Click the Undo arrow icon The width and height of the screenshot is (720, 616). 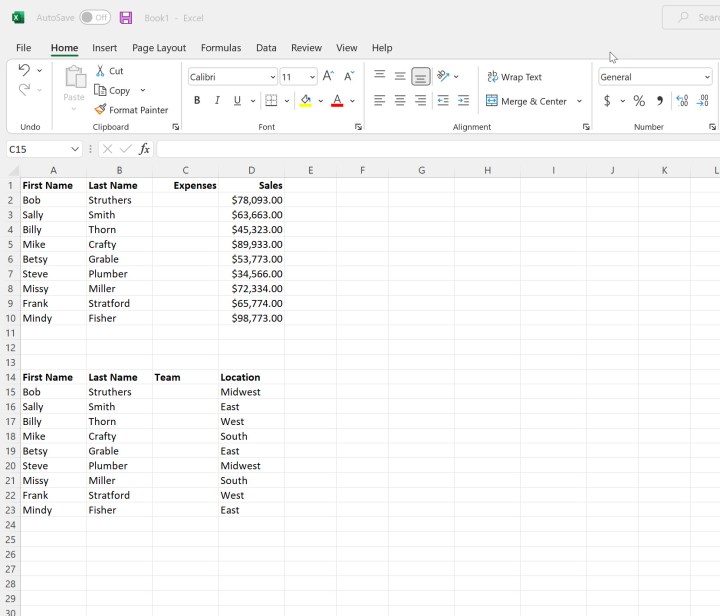[24, 70]
